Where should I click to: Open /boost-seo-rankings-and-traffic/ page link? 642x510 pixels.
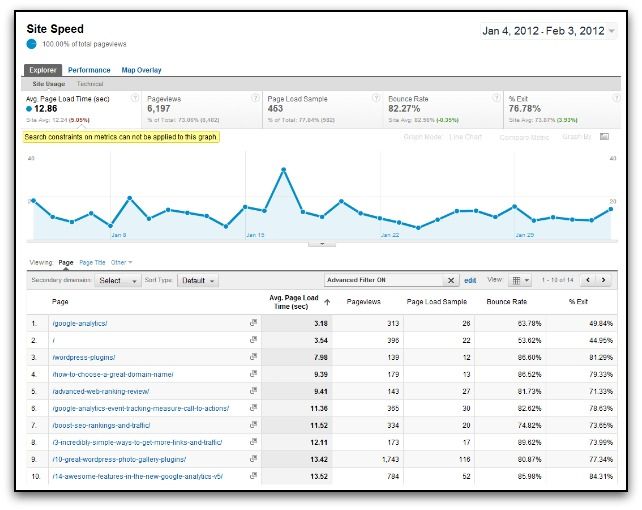click(101, 425)
